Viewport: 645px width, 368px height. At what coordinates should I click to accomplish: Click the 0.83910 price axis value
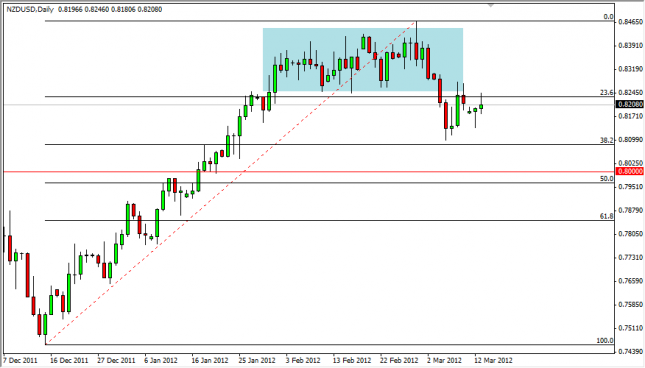tap(630, 45)
